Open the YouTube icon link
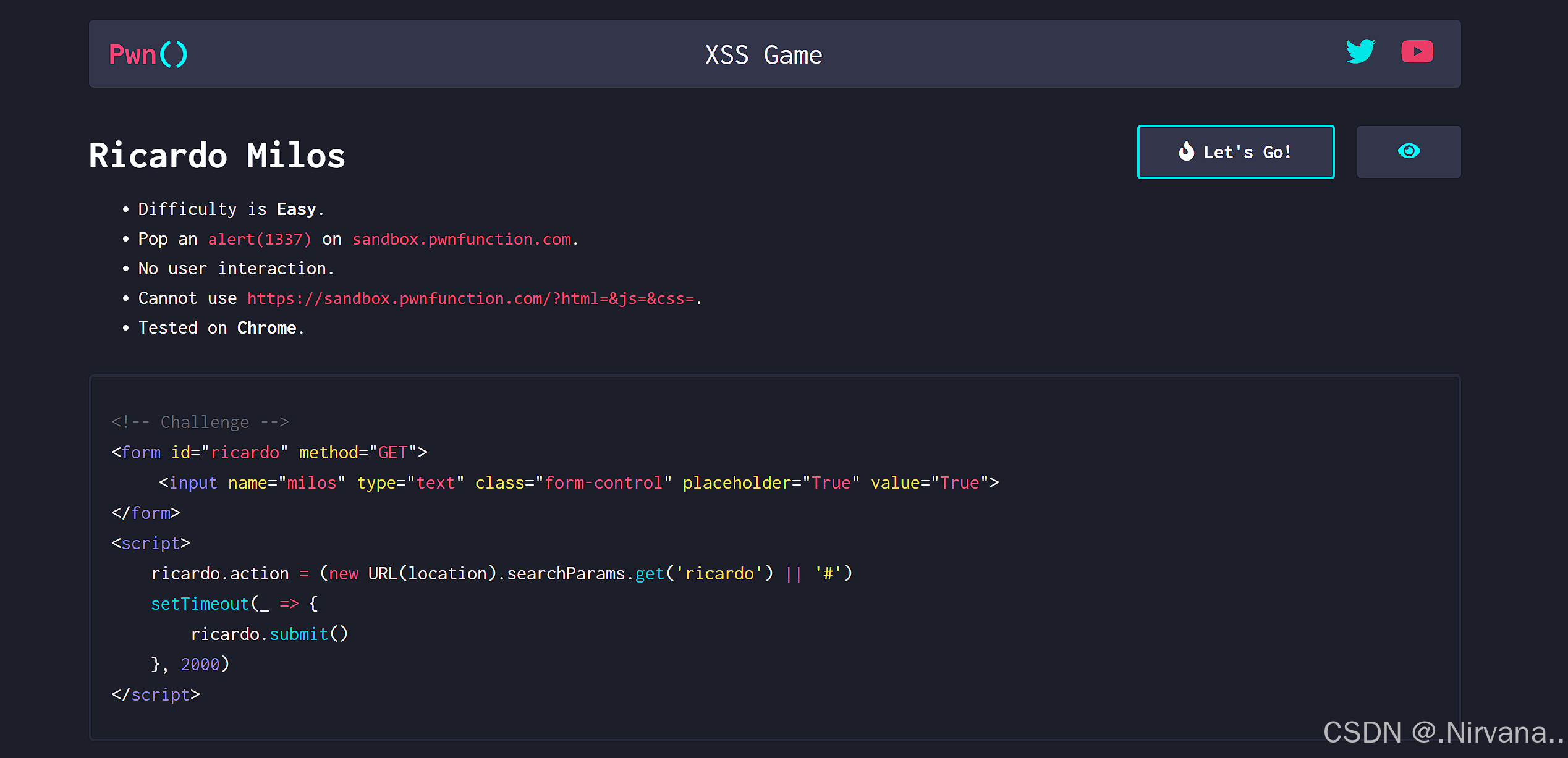Image resolution: width=1568 pixels, height=758 pixels. click(x=1417, y=52)
